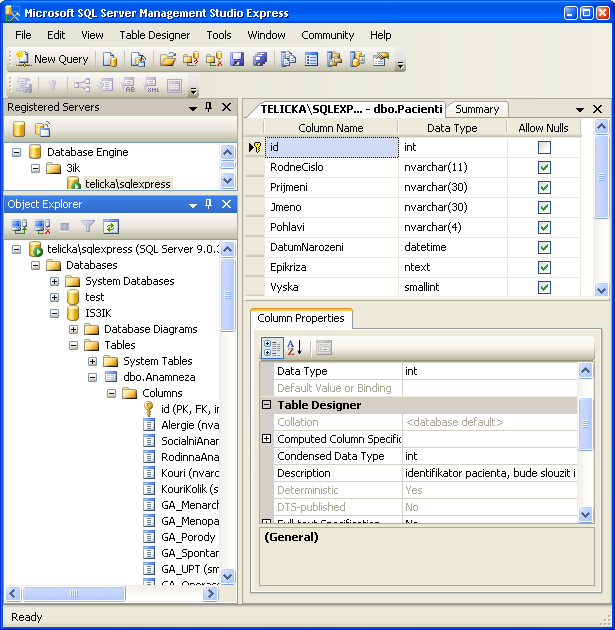This screenshot has width=615, height=630.
Task: Click the Properties Window toolbar icon
Action: click(381, 59)
